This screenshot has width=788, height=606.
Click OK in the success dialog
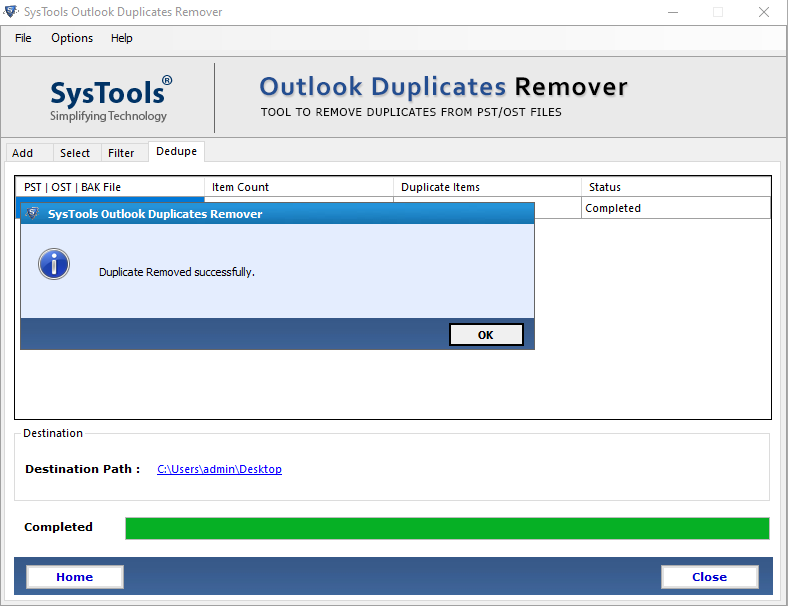(486, 335)
